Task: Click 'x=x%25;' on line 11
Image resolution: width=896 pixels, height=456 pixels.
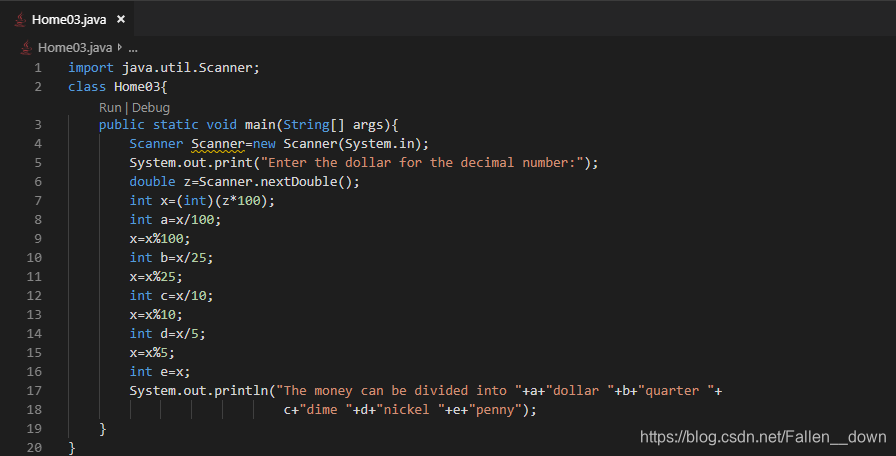Action: tap(156, 277)
